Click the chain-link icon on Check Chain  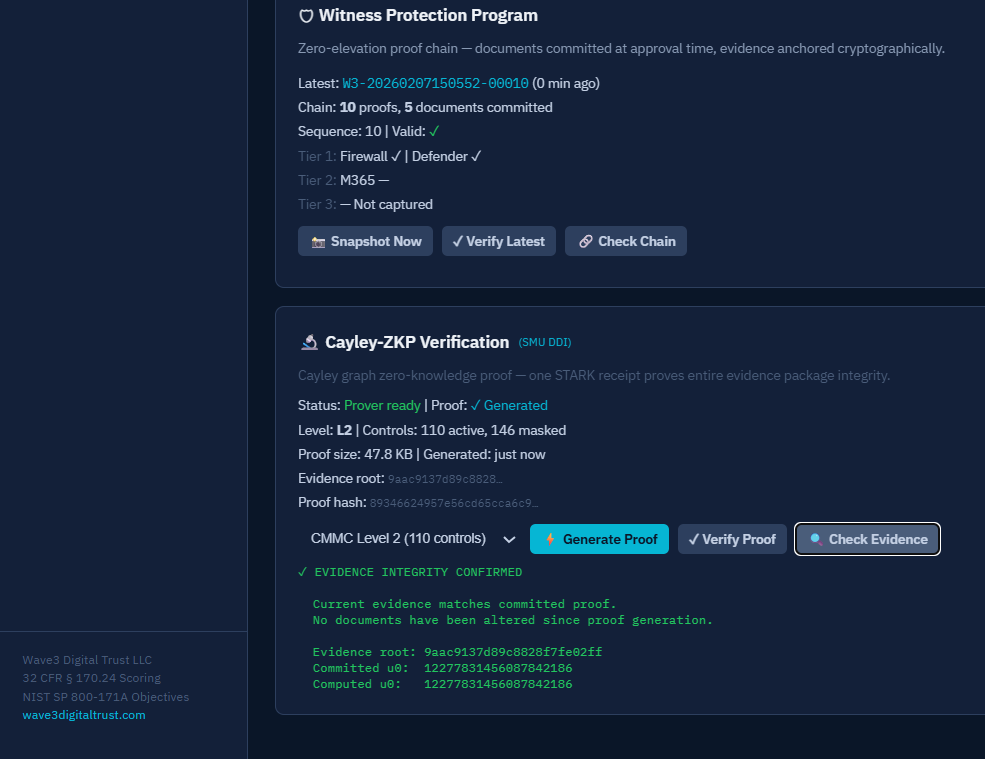[589, 240]
